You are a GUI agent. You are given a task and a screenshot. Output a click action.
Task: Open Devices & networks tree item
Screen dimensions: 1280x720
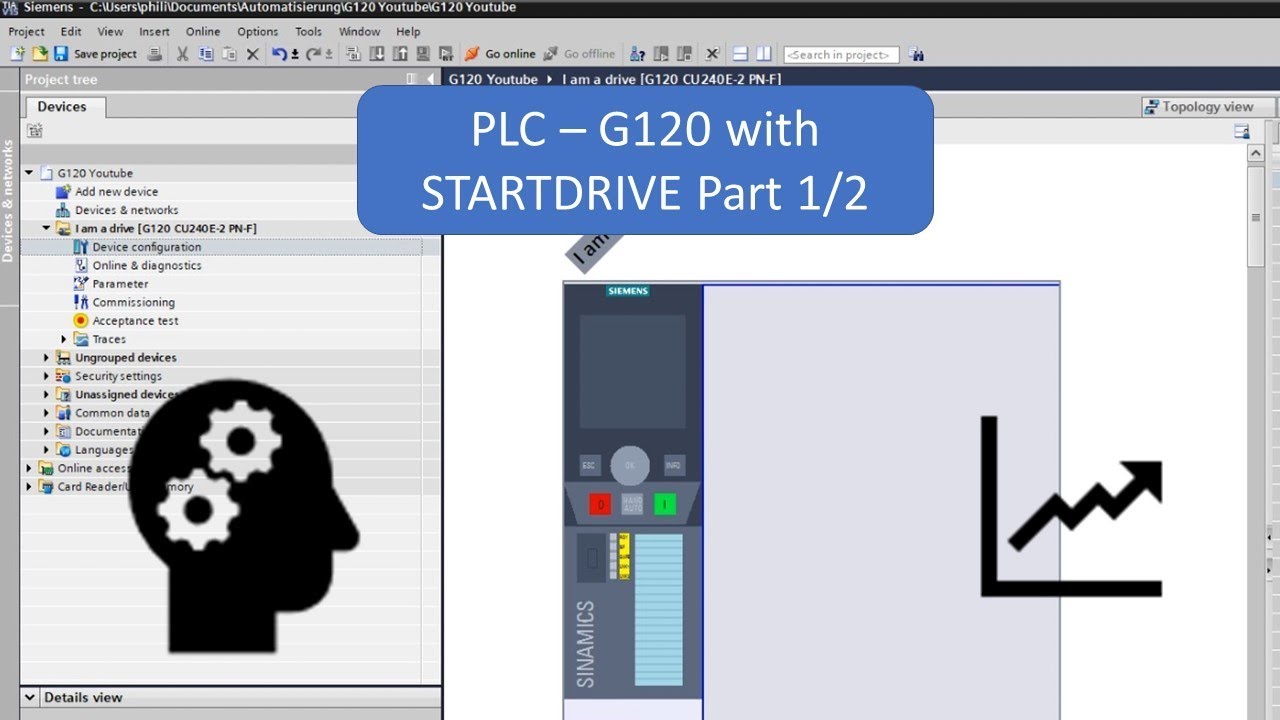point(117,210)
